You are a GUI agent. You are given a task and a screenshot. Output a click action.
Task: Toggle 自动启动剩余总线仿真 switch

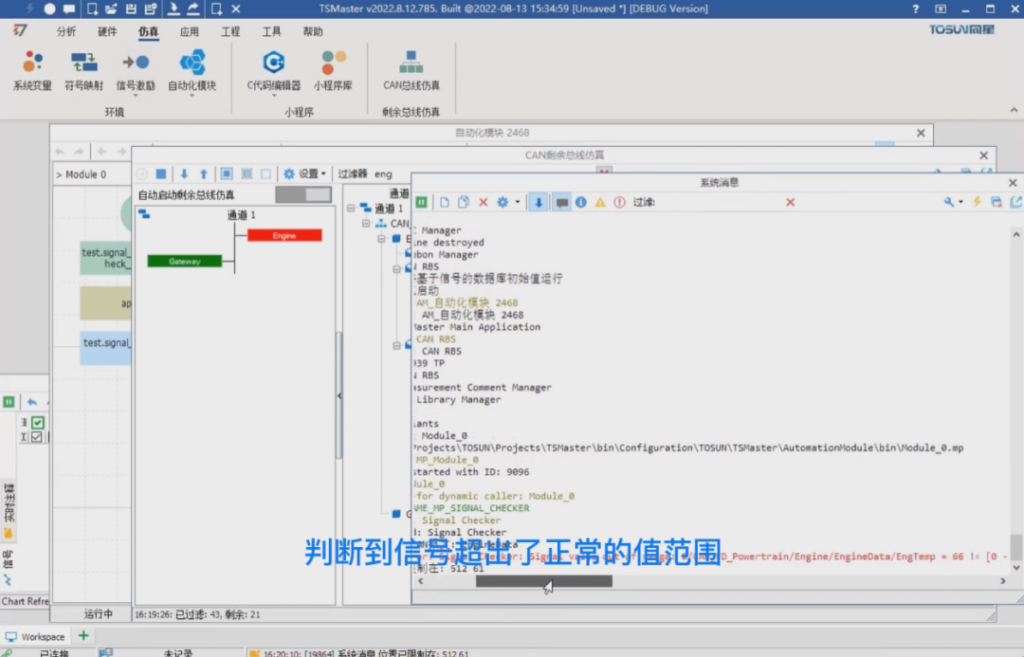coord(304,195)
